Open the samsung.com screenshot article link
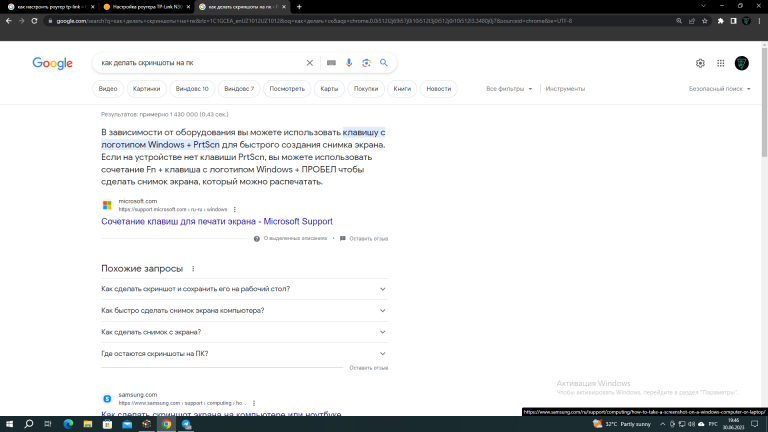768x432 pixels. tap(221, 413)
